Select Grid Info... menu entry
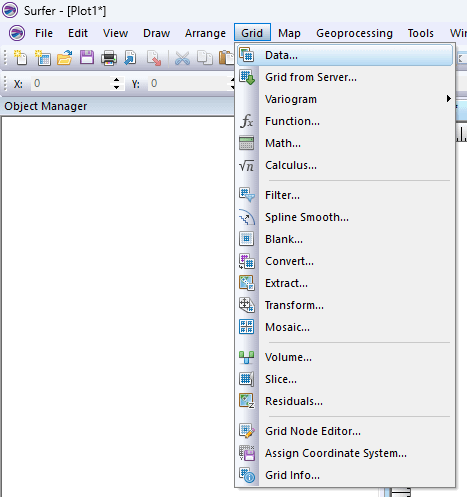Image resolution: width=467 pixels, height=497 pixels. coord(345,475)
